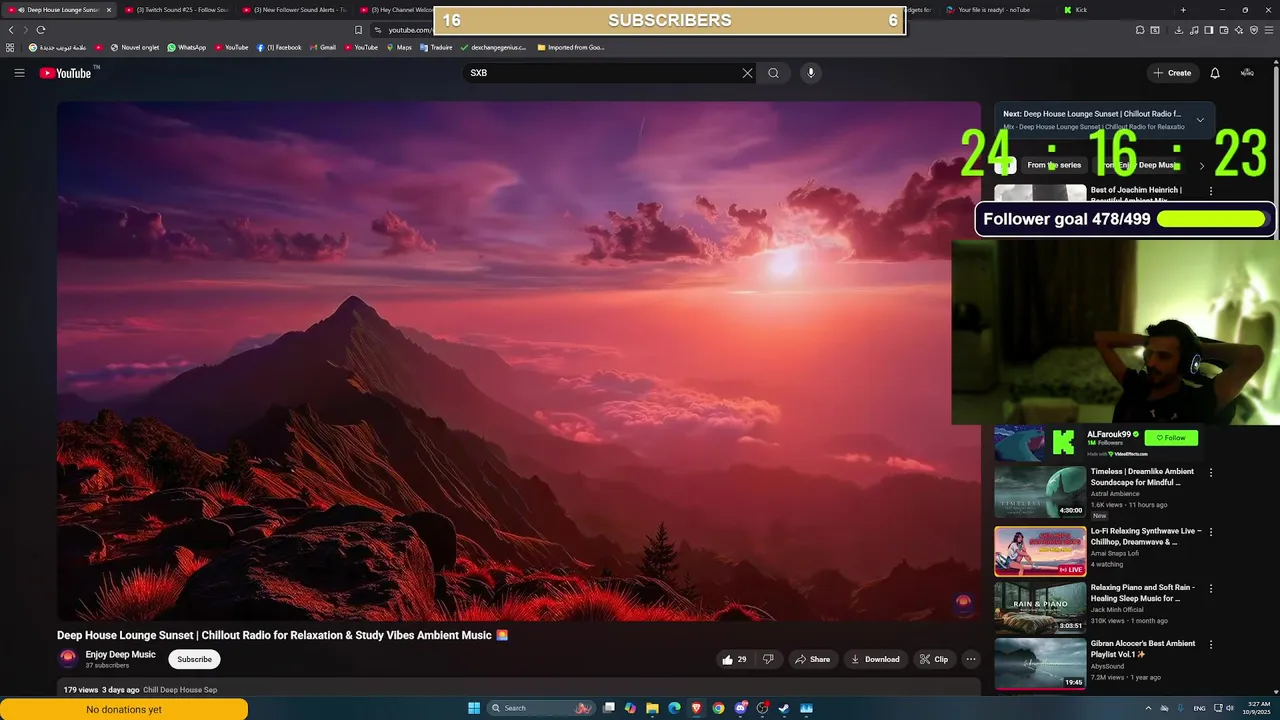This screenshot has width=1280, height=720.
Task: Open options for Joachim Heinrich video
Action: [1211, 191]
